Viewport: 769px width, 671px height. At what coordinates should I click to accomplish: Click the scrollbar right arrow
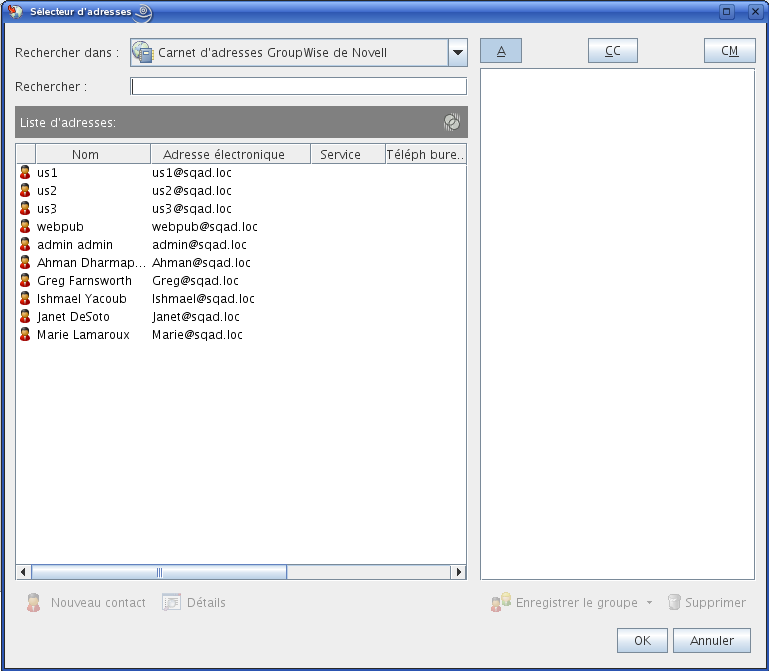click(459, 572)
